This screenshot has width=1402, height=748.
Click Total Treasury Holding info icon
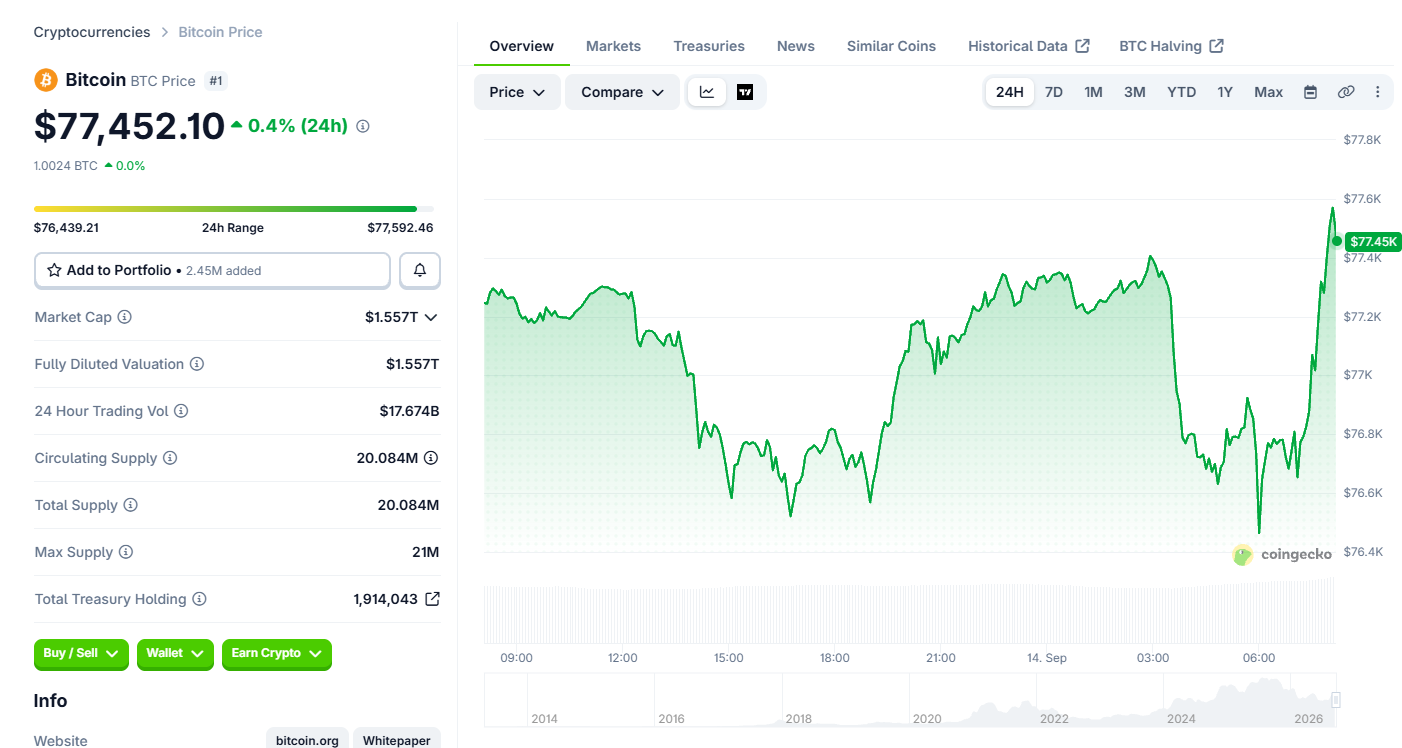(200, 599)
